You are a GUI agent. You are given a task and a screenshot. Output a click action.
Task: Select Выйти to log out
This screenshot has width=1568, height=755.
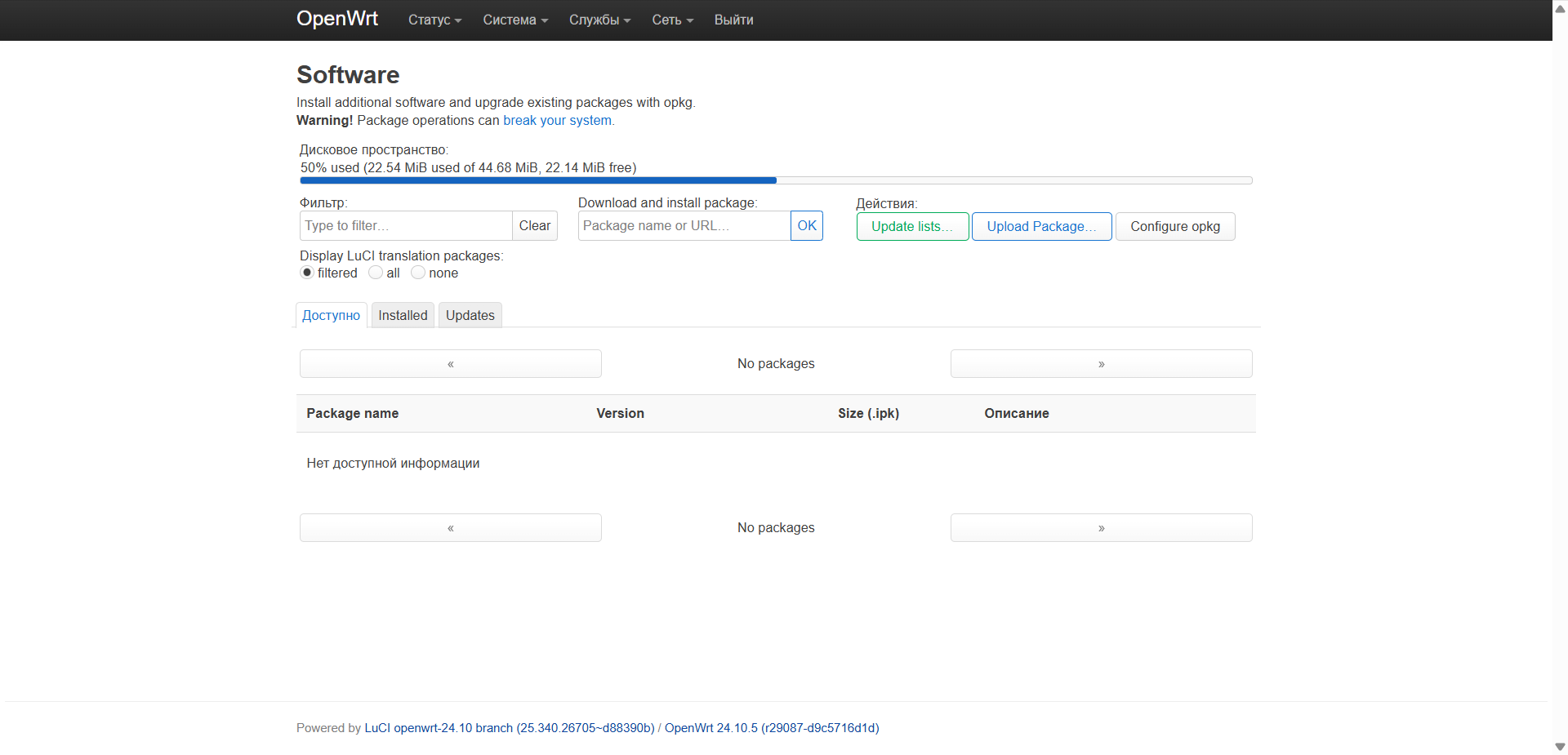(733, 20)
